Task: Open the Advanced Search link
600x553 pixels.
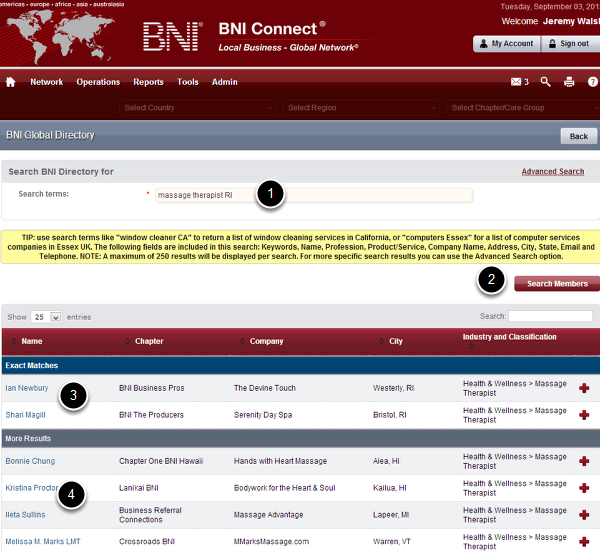Action: coord(552,172)
